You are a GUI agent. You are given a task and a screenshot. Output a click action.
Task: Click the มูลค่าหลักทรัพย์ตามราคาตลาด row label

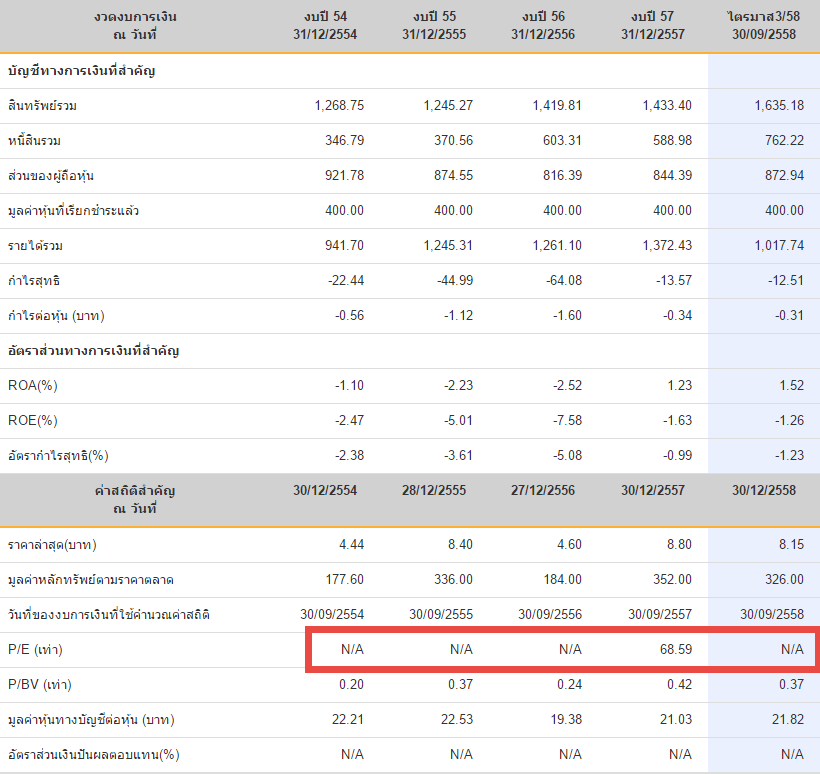[90, 580]
